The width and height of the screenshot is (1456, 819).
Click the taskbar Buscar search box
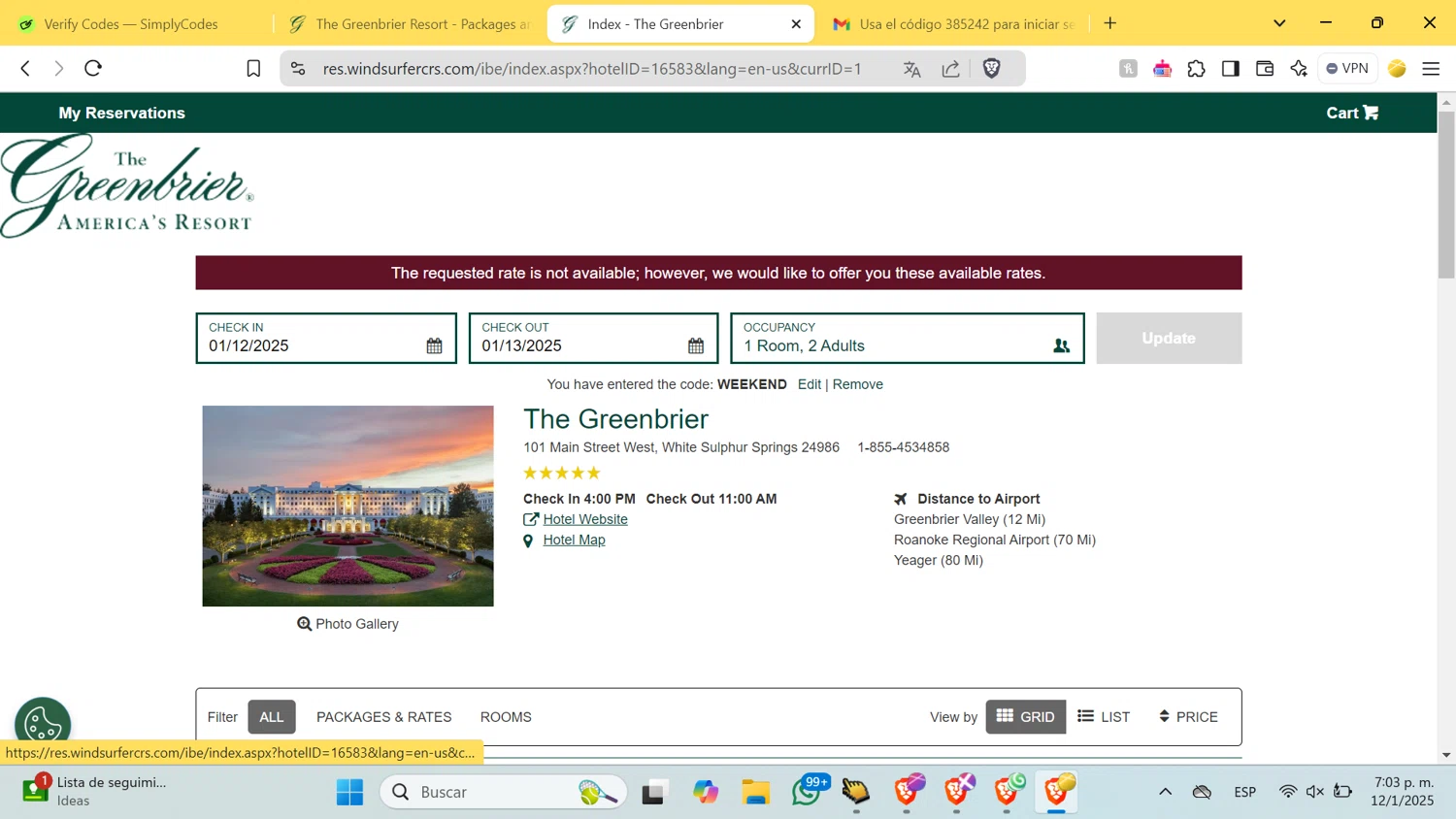504,792
